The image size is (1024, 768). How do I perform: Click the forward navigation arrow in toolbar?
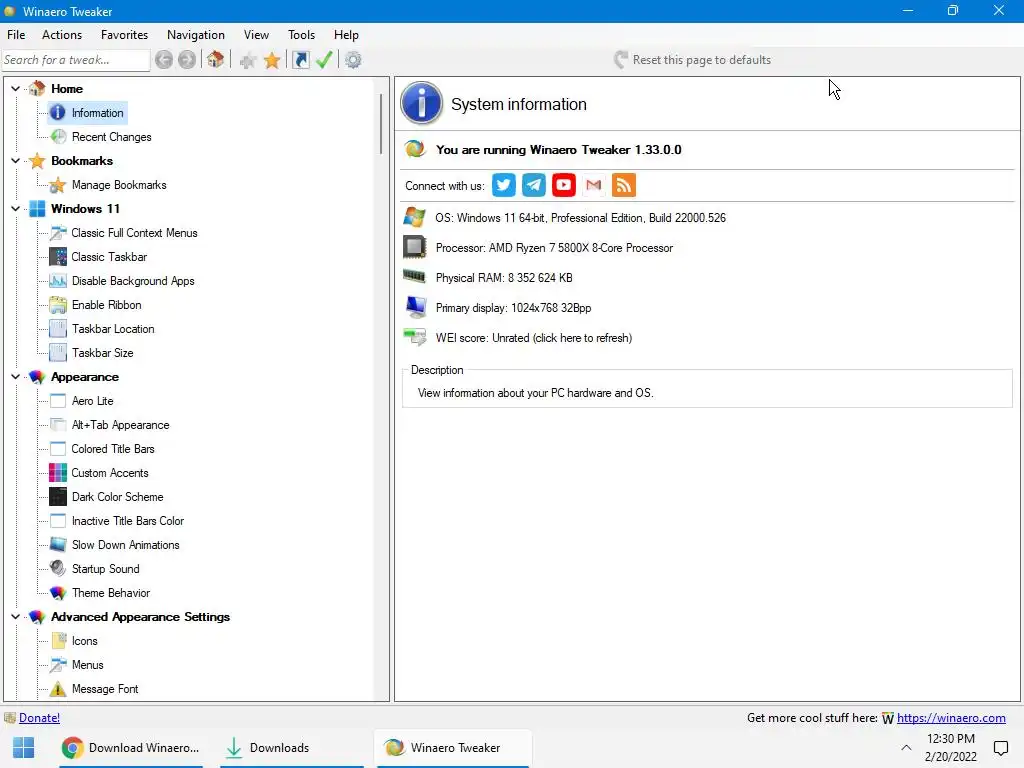point(187,60)
